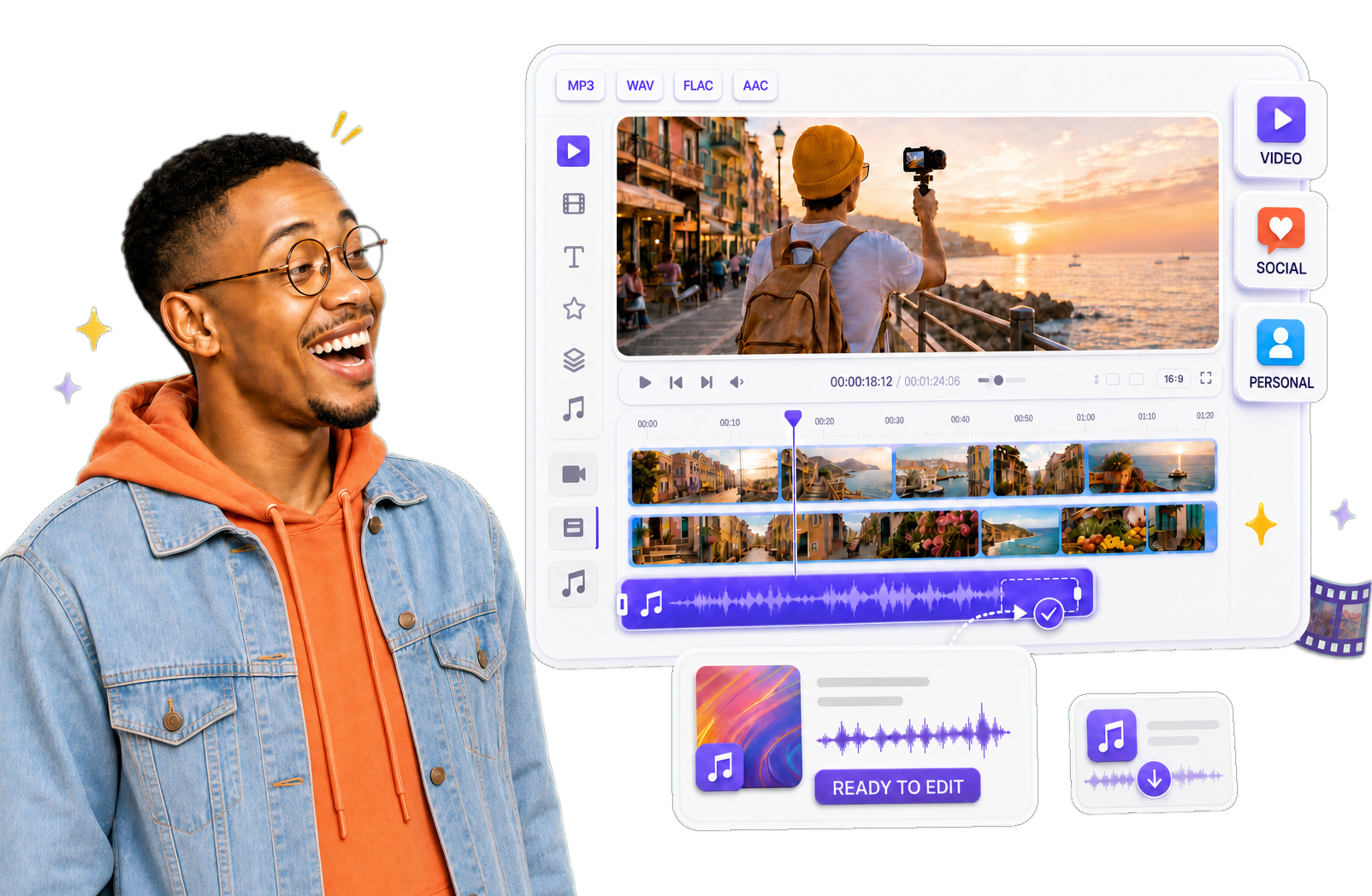This screenshot has height=896, width=1372.
Task: Select the FLAC format tab
Action: pyautogui.click(x=698, y=85)
